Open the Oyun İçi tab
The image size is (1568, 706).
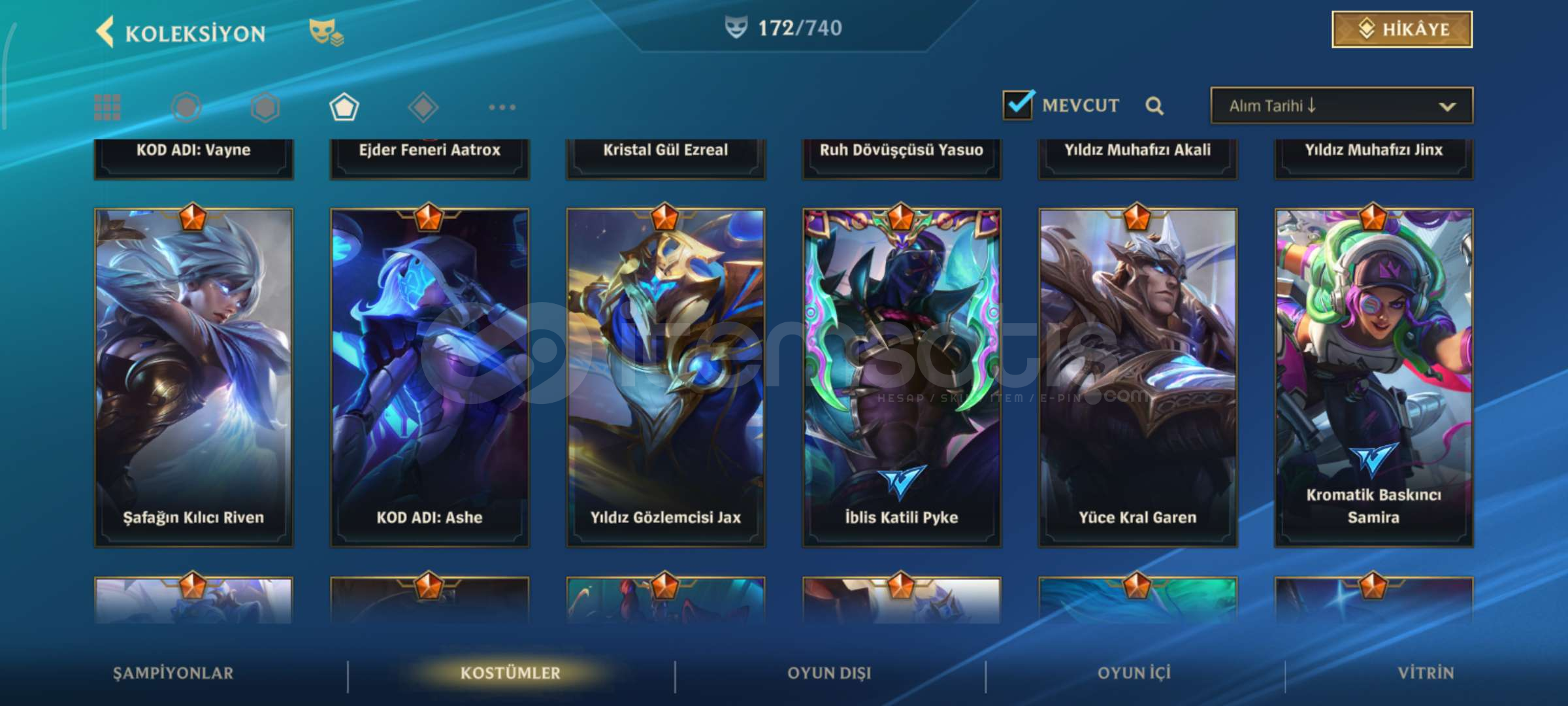1134,673
